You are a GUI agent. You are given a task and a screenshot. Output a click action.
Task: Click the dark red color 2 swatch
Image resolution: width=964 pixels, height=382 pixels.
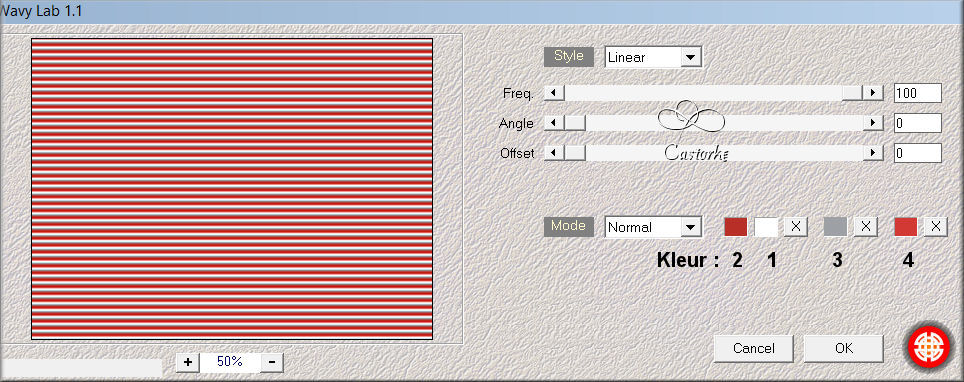pyautogui.click(x=736, y=226)
